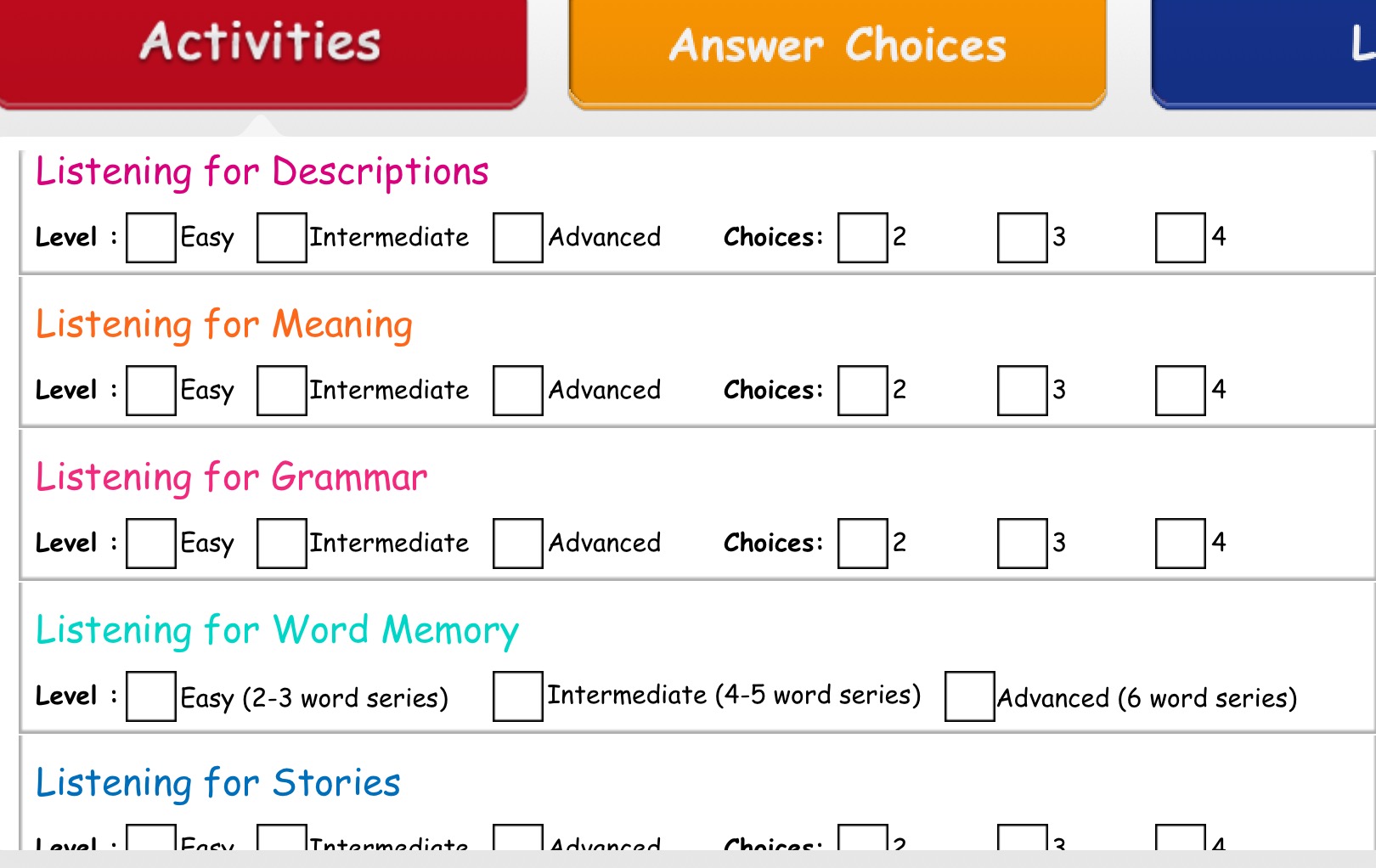Viewport: 1376px width, 868px height.
Task: Tick Advanced under Listening for Descriptions
Action: 518,238
